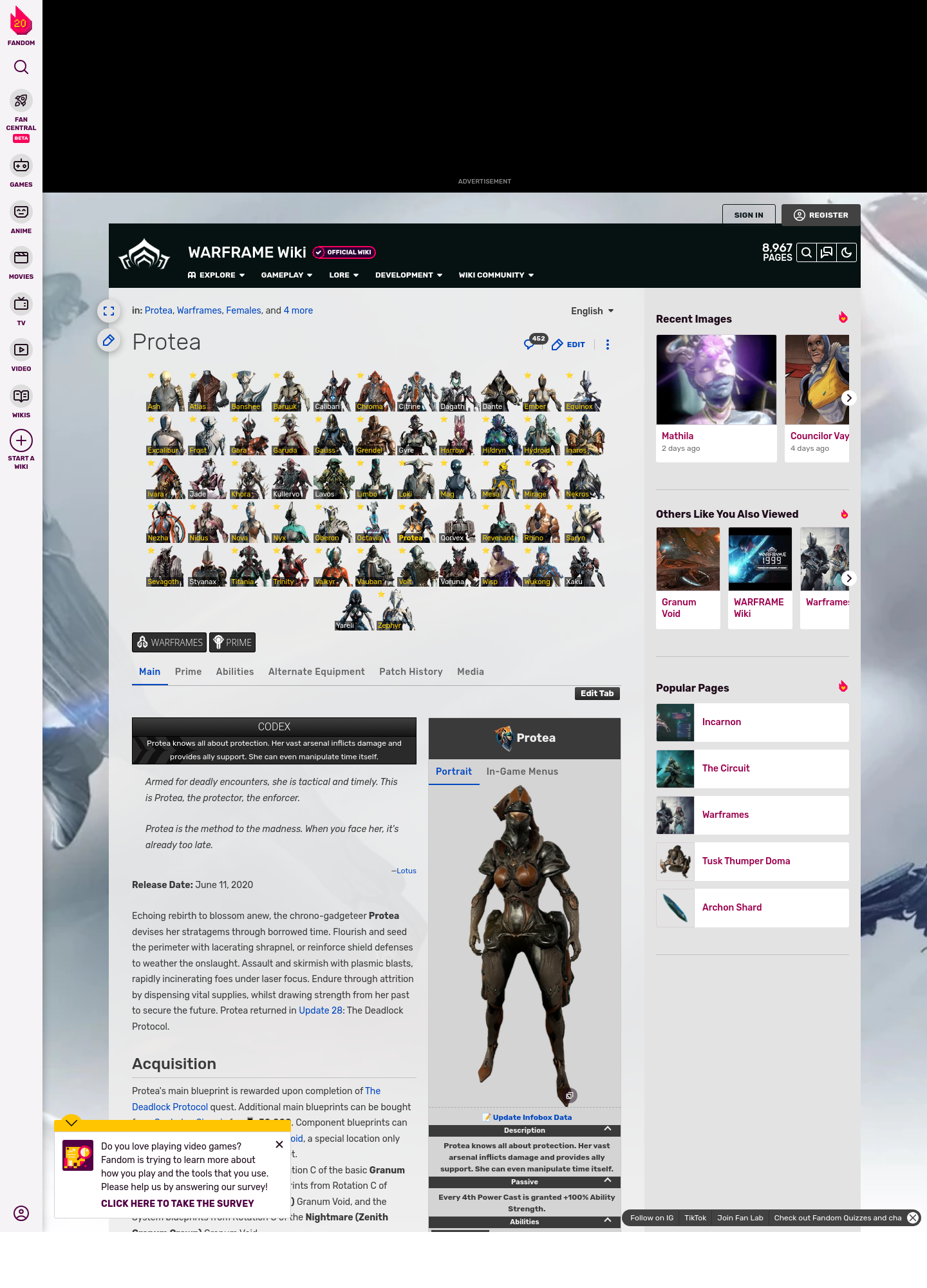927x1288 pixels.
Task: Click the Register button
Action: pos(821,215)
